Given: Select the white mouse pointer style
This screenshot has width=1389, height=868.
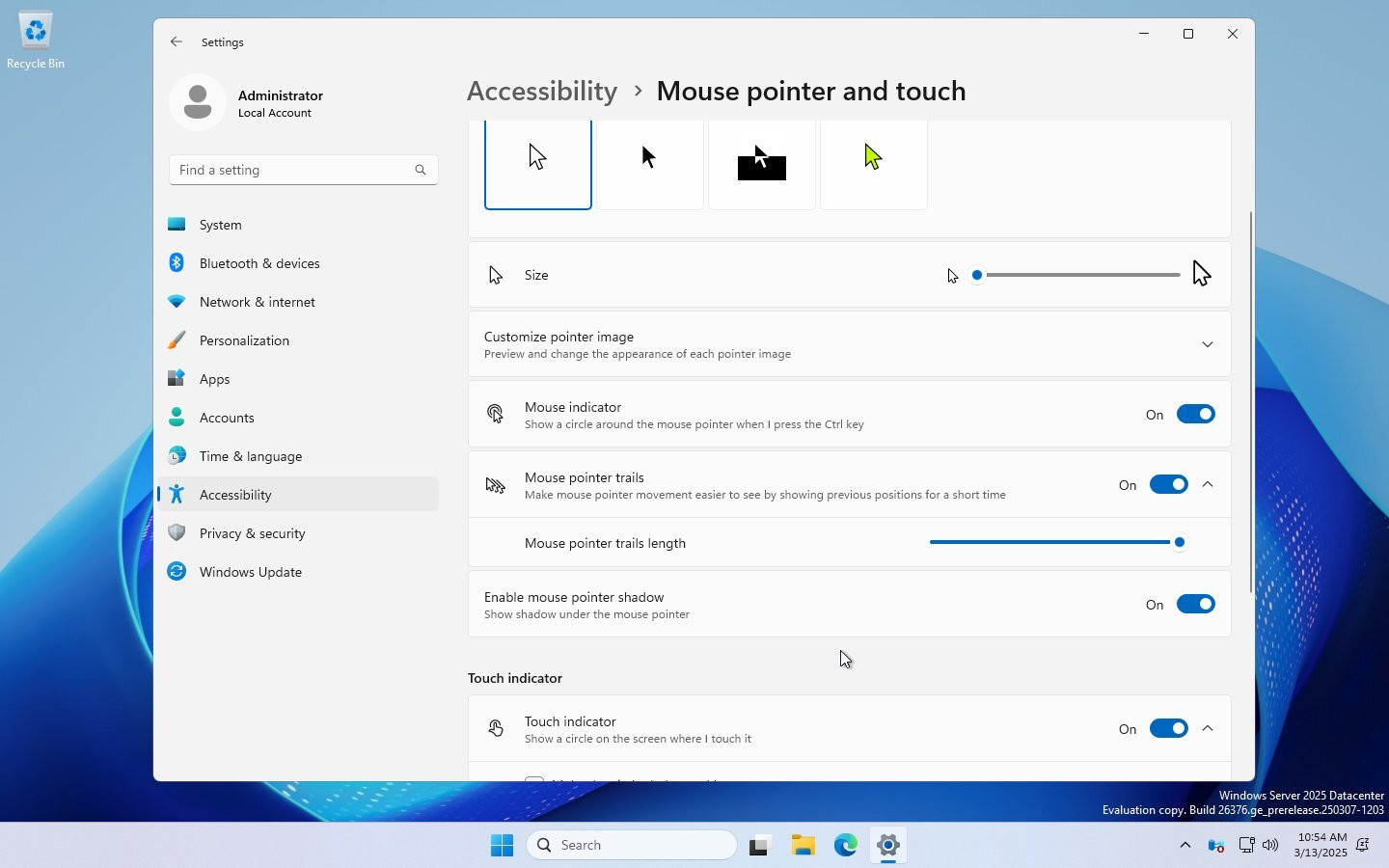Looking at the screenshot, I should pos(537,161).
